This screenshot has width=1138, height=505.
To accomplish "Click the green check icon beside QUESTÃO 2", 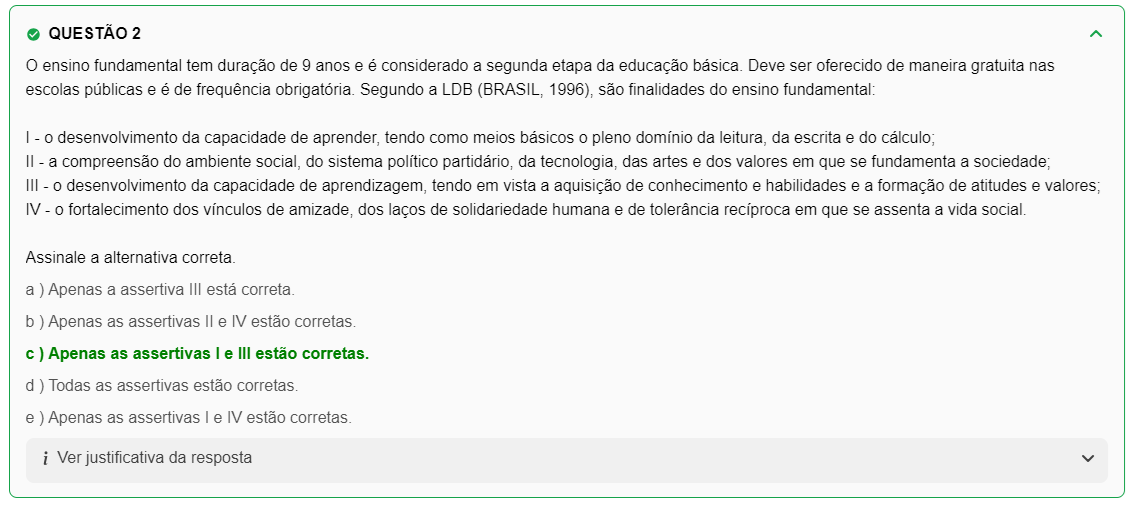I will coord(33,34).
